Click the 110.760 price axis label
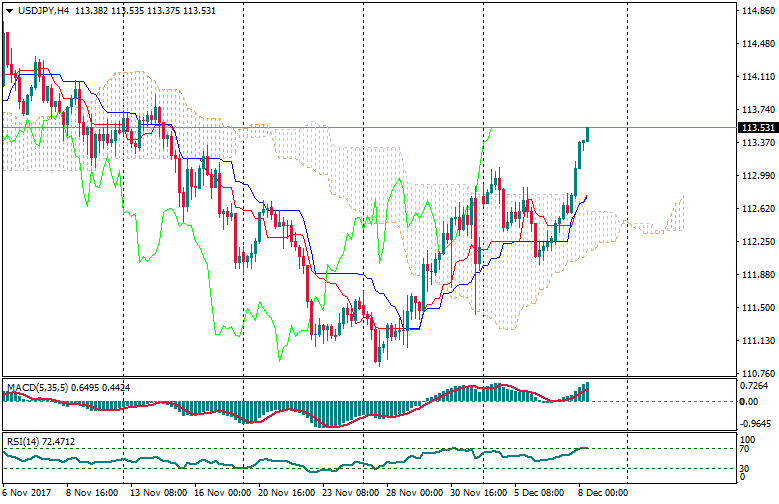 [758, 374]
